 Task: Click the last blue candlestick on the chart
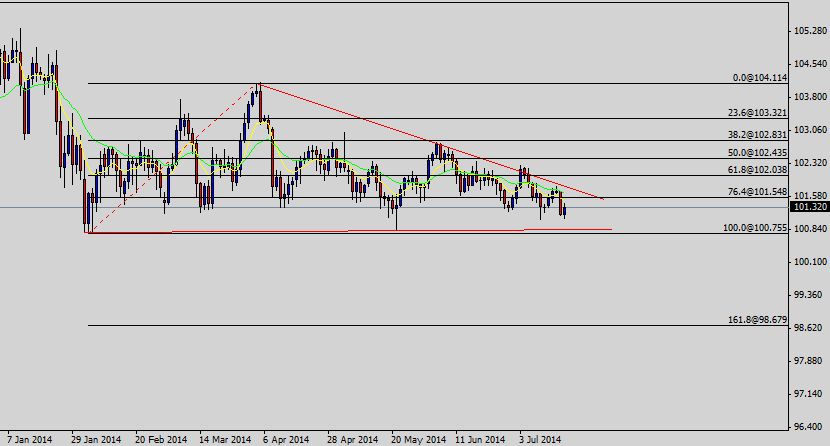(x=566, y=210)
